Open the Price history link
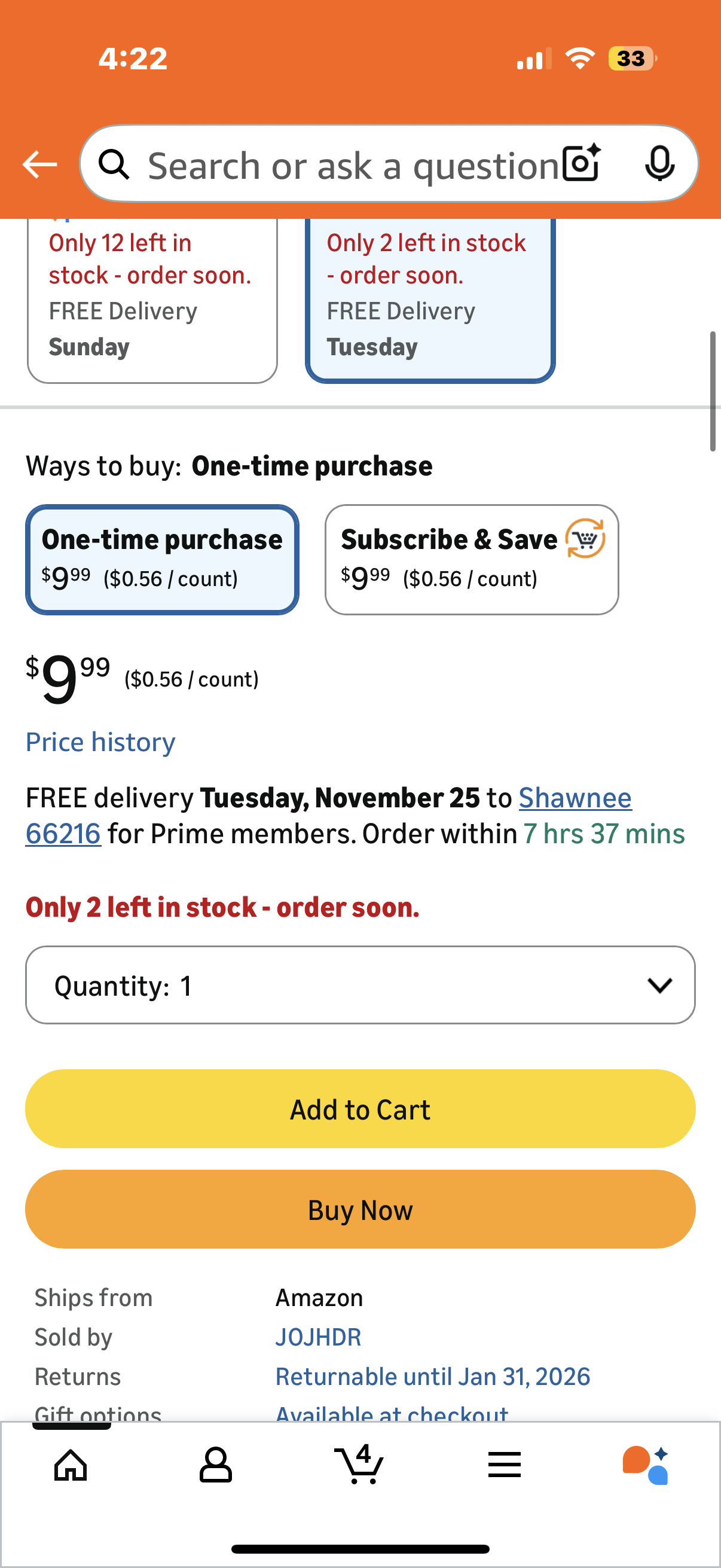 pos(100,742)
